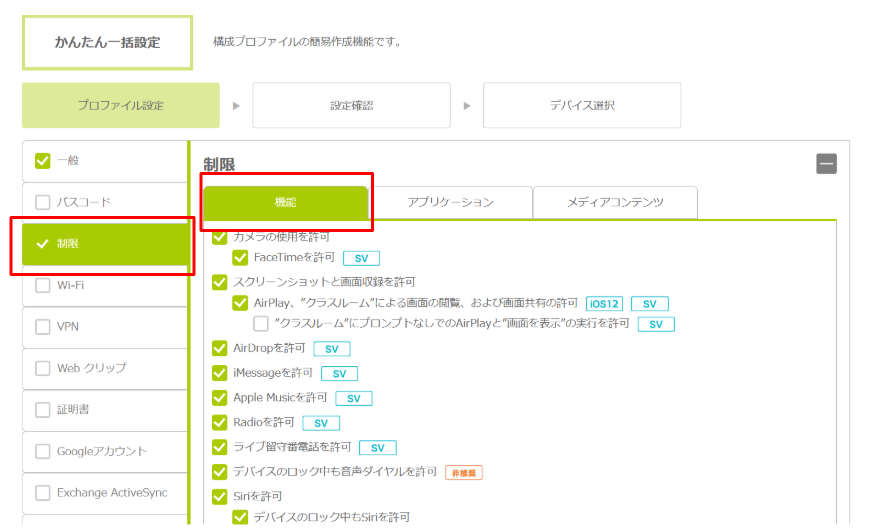880x529 pixels.
Task: Open the メディアコンテンツ tab
Action: pyautogui.click(x=615, y=202)
